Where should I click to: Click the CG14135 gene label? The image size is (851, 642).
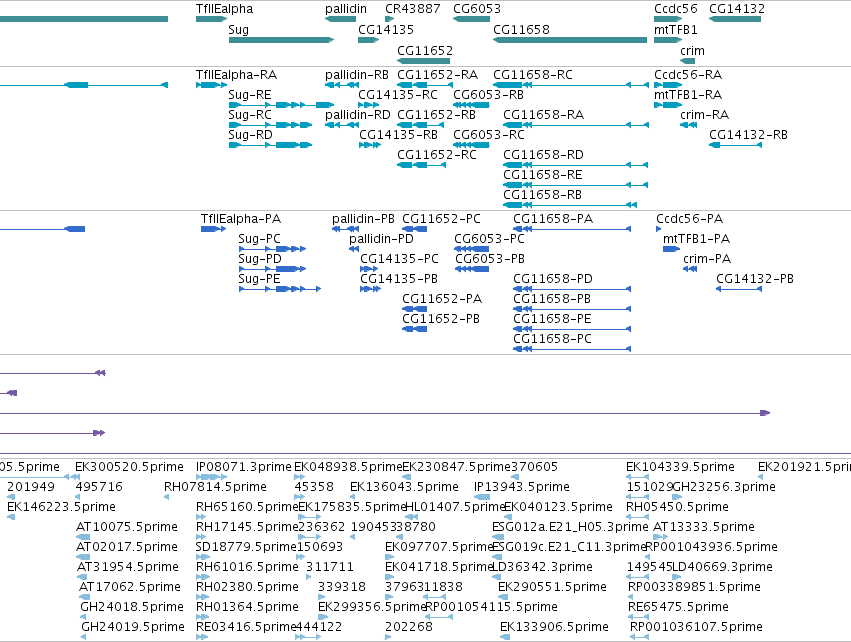(386, 29)
